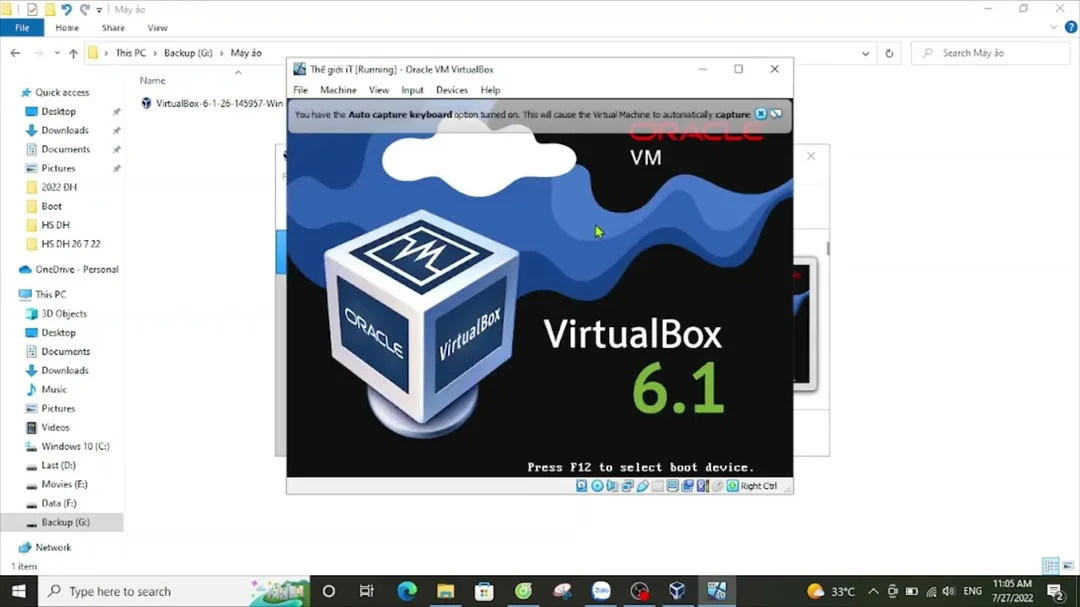This screenshot has height=607, width=1080.
Task: Open File tab in File Explorer ribbon
Action: [x=22, y=28]
